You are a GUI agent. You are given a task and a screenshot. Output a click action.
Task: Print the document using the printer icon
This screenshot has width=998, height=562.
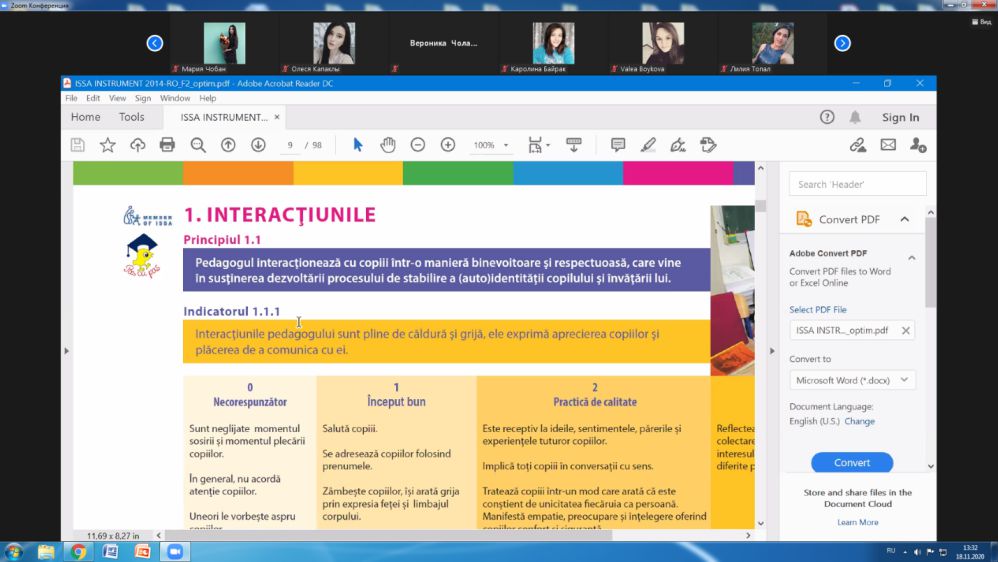[167, 145]
